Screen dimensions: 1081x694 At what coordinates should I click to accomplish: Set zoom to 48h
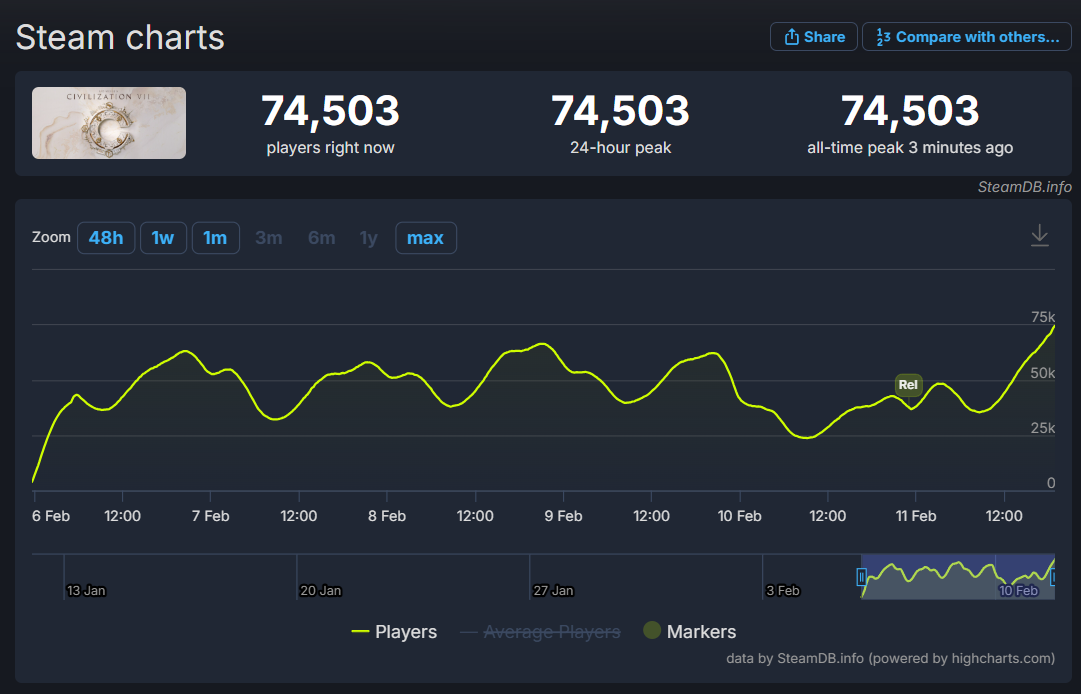pyautogui.click(x=106, y=238)
